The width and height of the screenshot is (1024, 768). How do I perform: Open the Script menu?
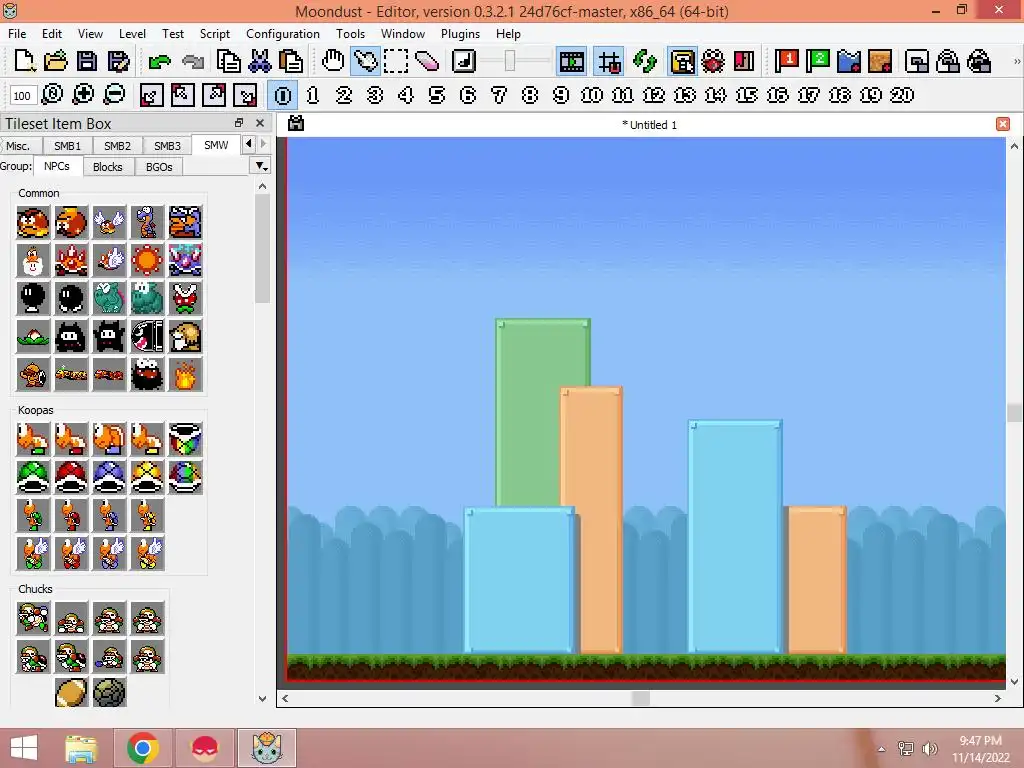click(215, 34)
